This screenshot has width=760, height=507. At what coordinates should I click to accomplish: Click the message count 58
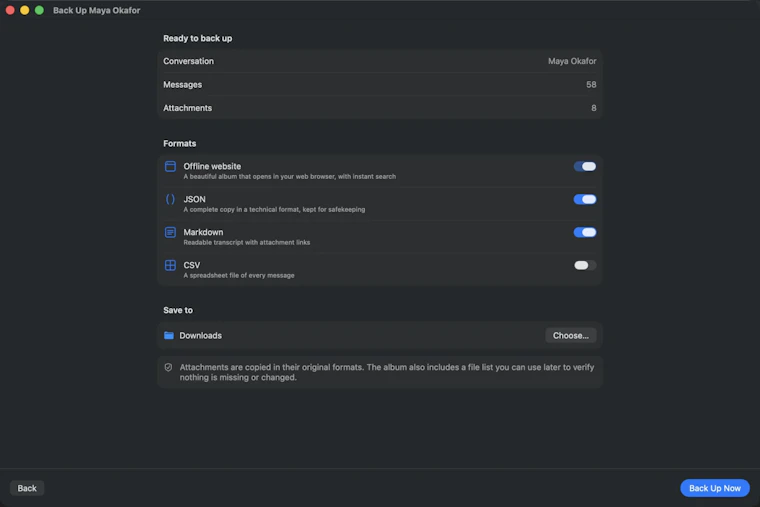(591, 84)
